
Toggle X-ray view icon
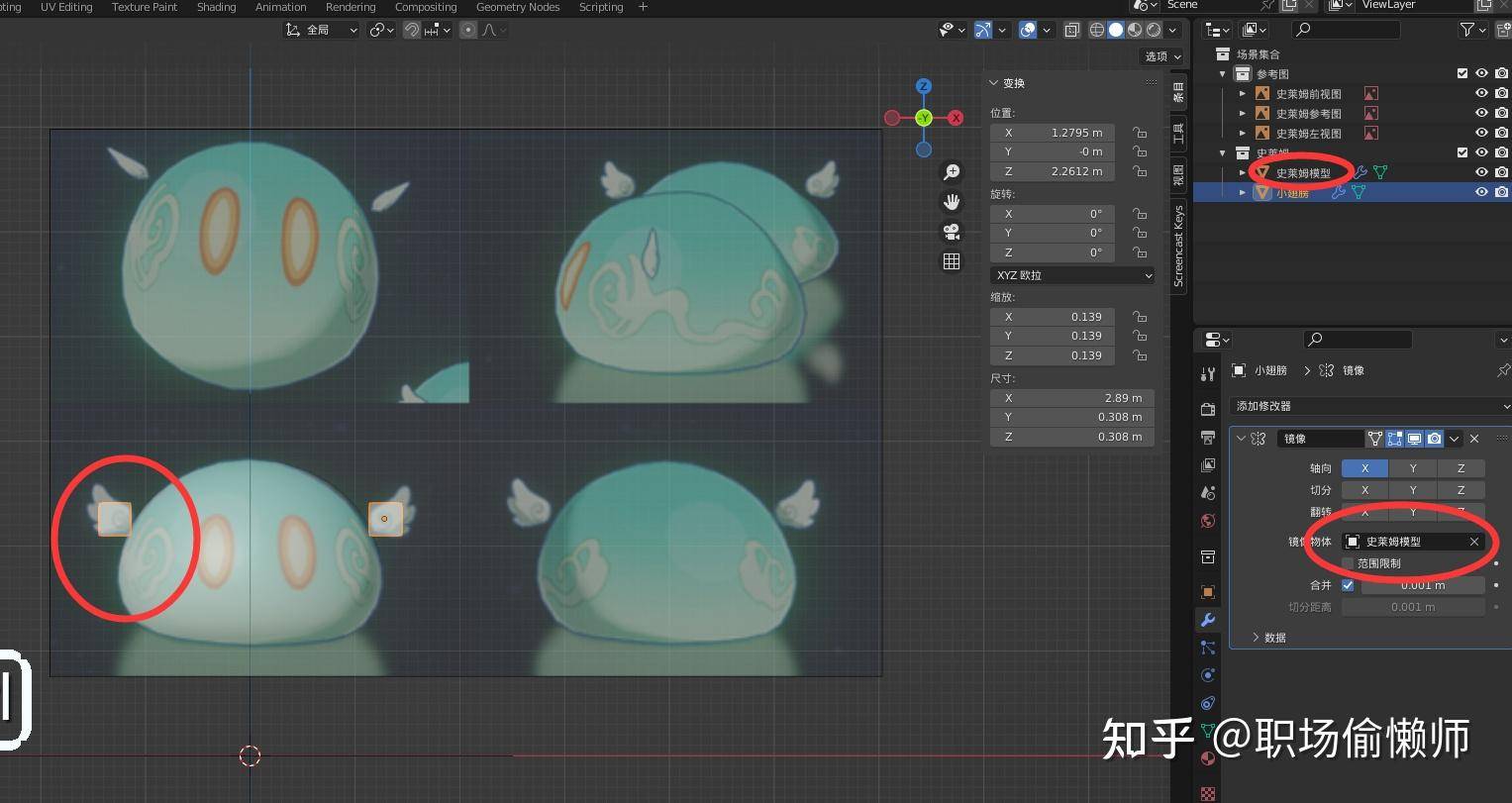click(1071, 30)
